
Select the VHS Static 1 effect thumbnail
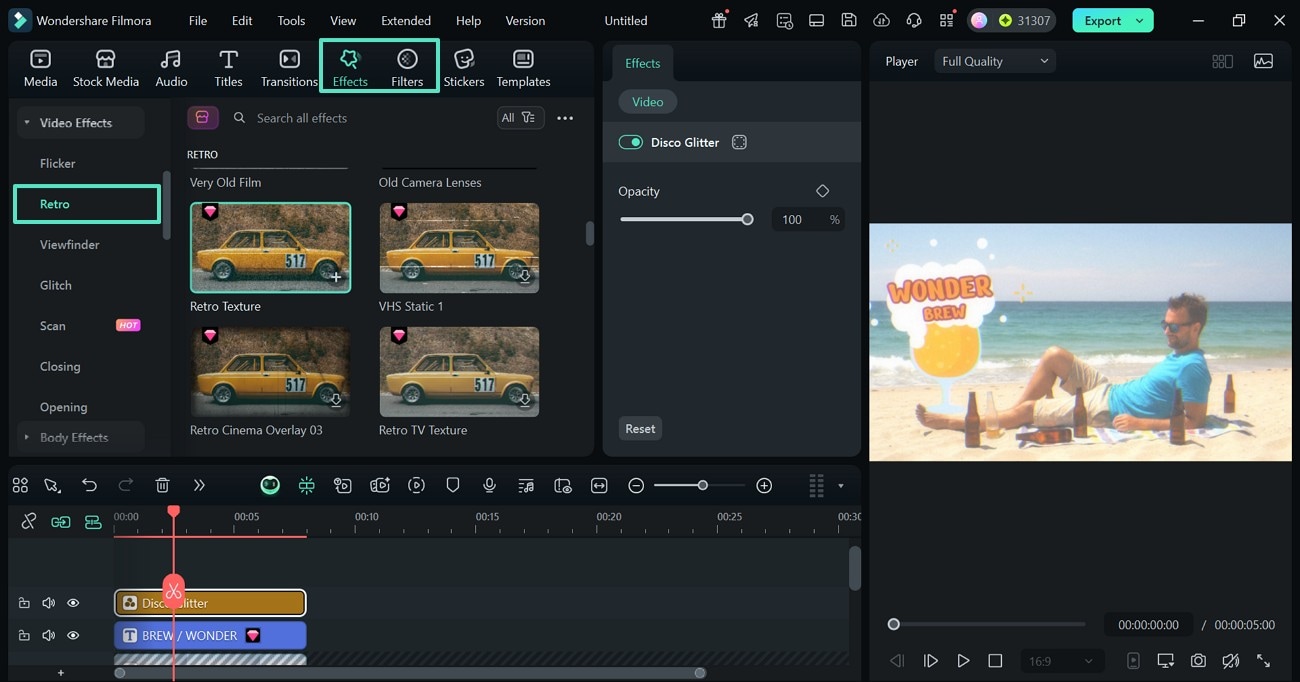pos(459,247)
